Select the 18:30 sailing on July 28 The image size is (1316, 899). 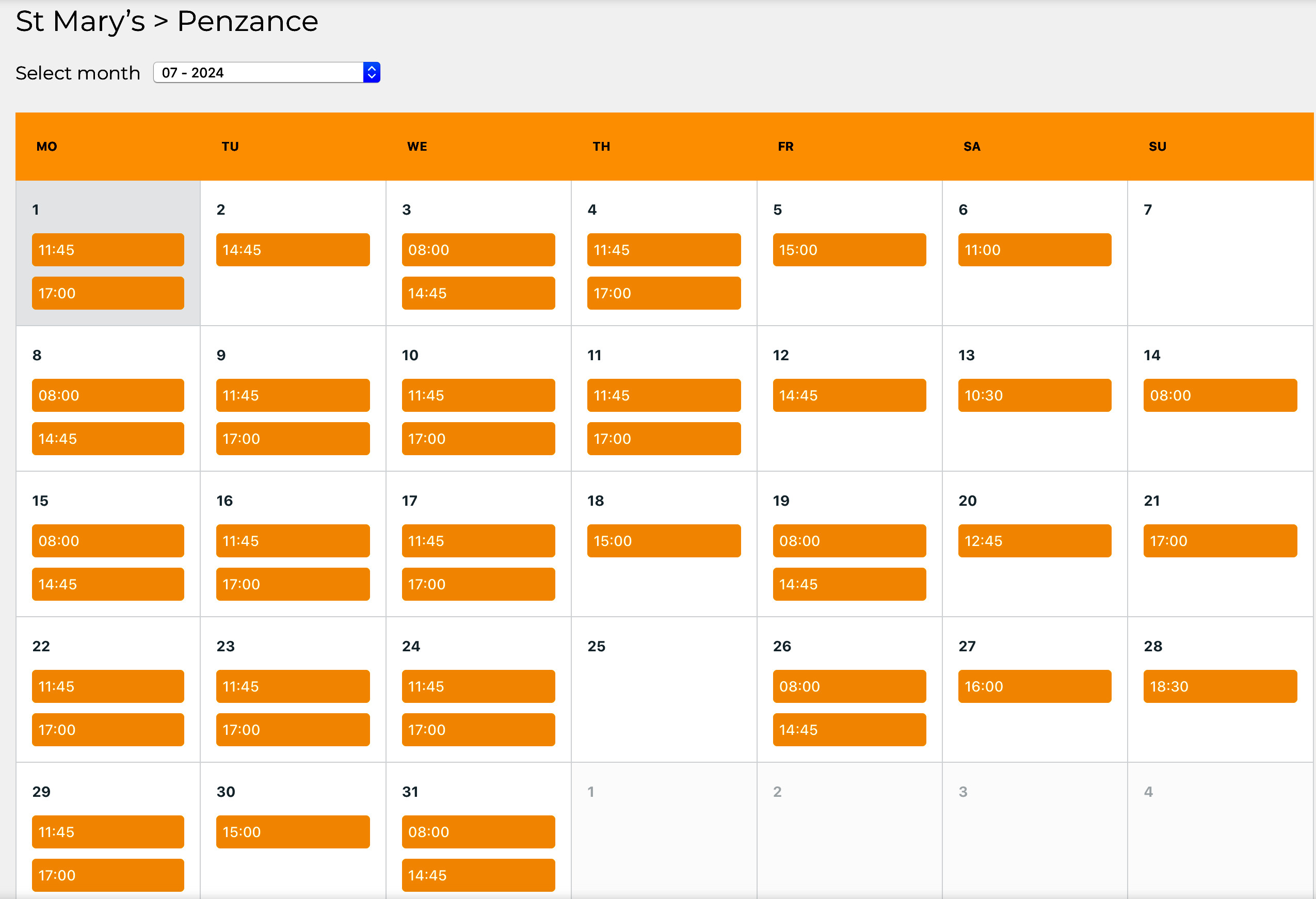[x=1219, y=686]
